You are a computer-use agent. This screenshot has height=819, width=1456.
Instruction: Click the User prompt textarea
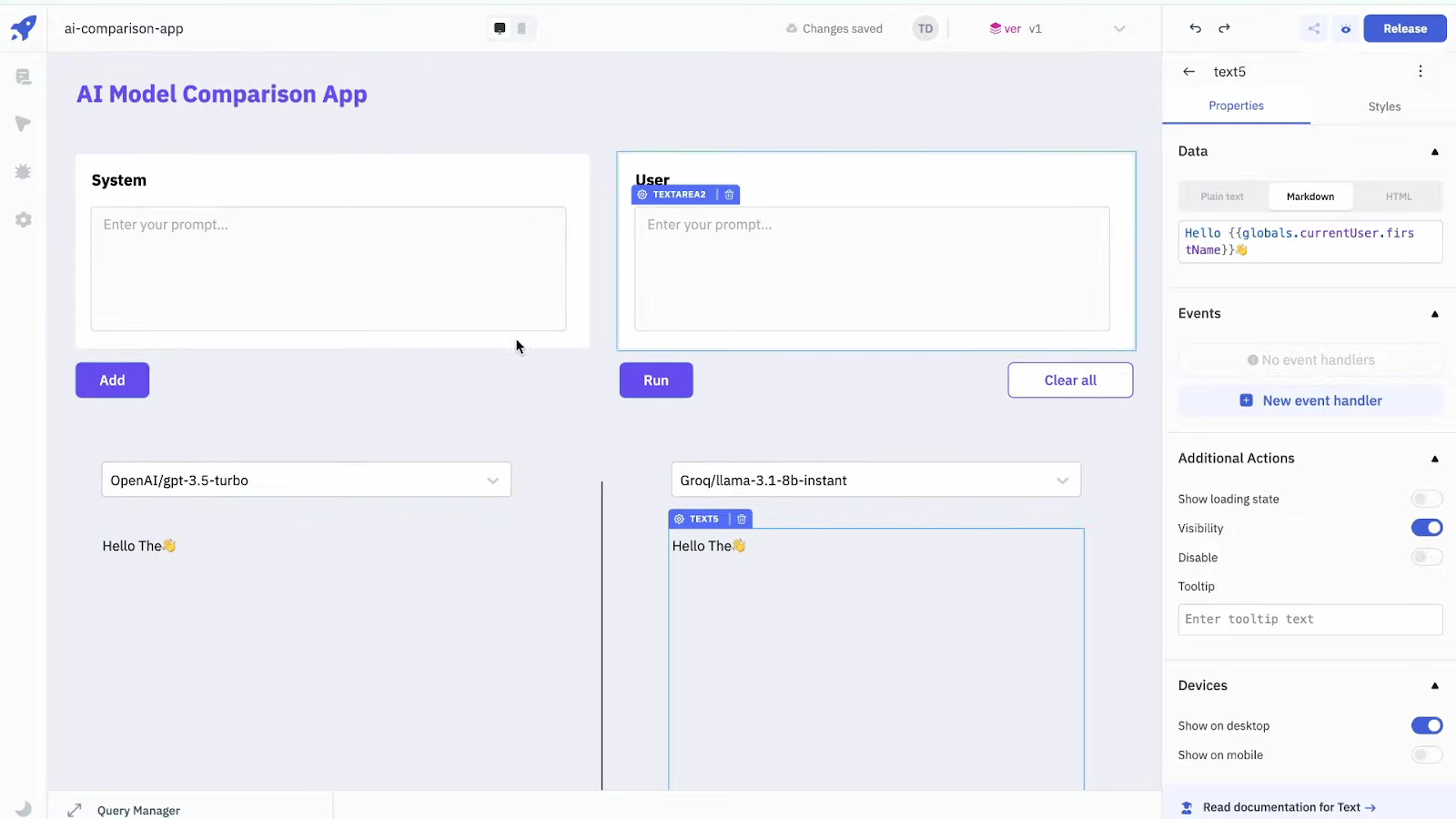click(x=872, y=268)
